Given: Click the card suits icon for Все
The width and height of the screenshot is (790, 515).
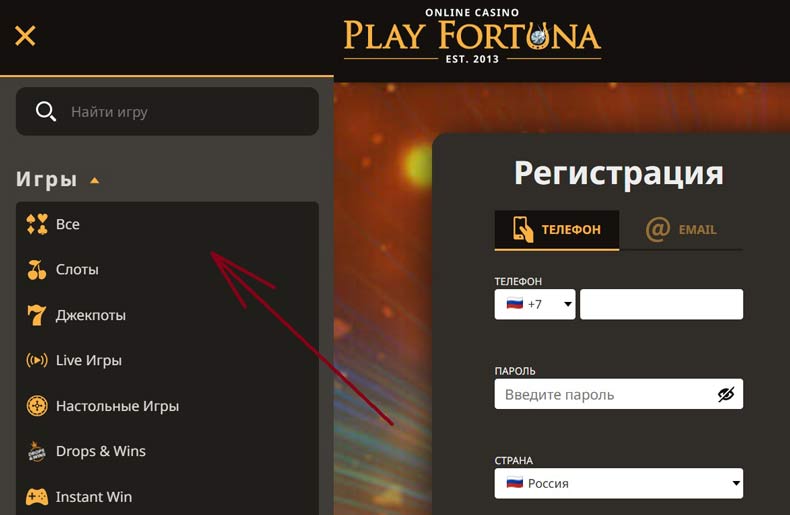Looking at the screenshot, I should click(37, 224).
